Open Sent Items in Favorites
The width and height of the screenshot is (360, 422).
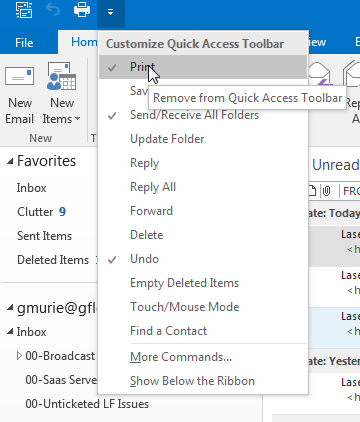[x=44, y=236]
